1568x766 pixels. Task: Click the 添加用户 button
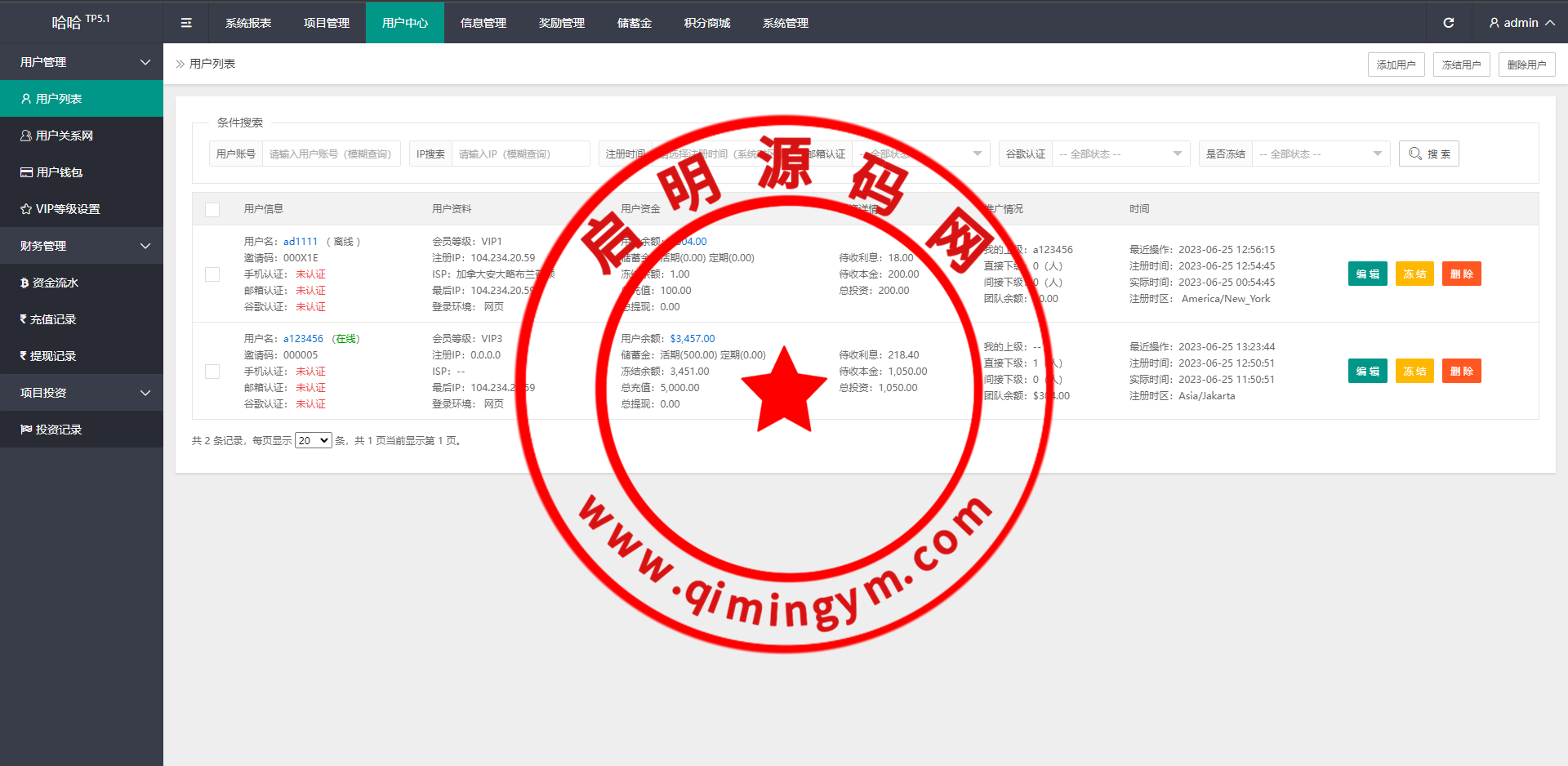point(1396,65)
